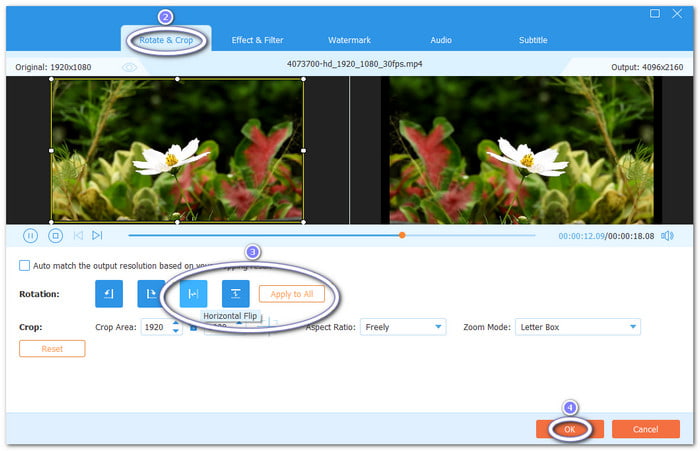Stop the video playback
The width and height of the screenshot is (700, 451).
tap(55, 235)
